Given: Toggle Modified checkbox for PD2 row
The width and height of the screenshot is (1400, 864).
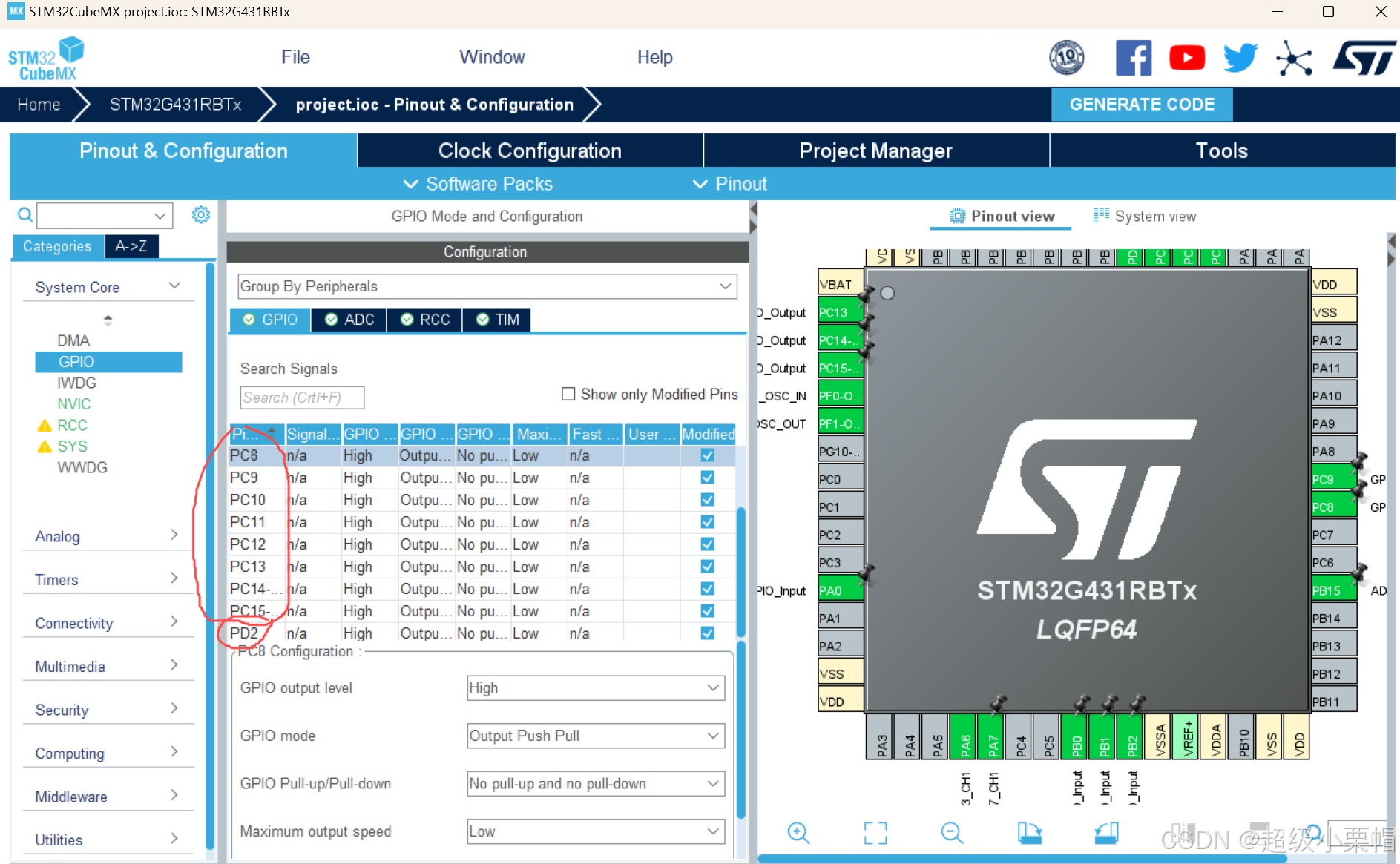Looking at the screenshot, I should [708, 633].
